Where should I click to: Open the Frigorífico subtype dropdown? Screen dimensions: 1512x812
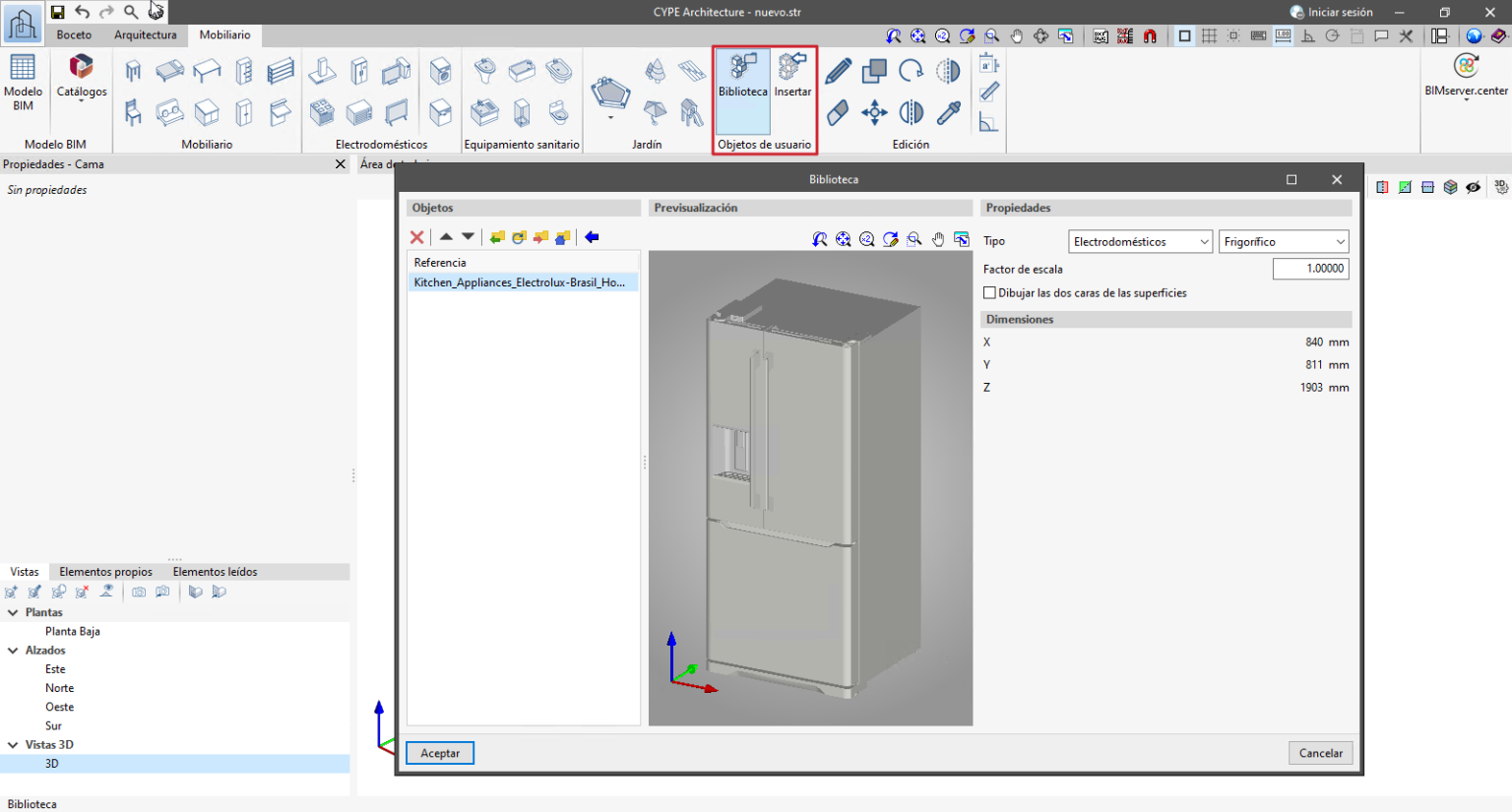click(x=1283, y=242)
